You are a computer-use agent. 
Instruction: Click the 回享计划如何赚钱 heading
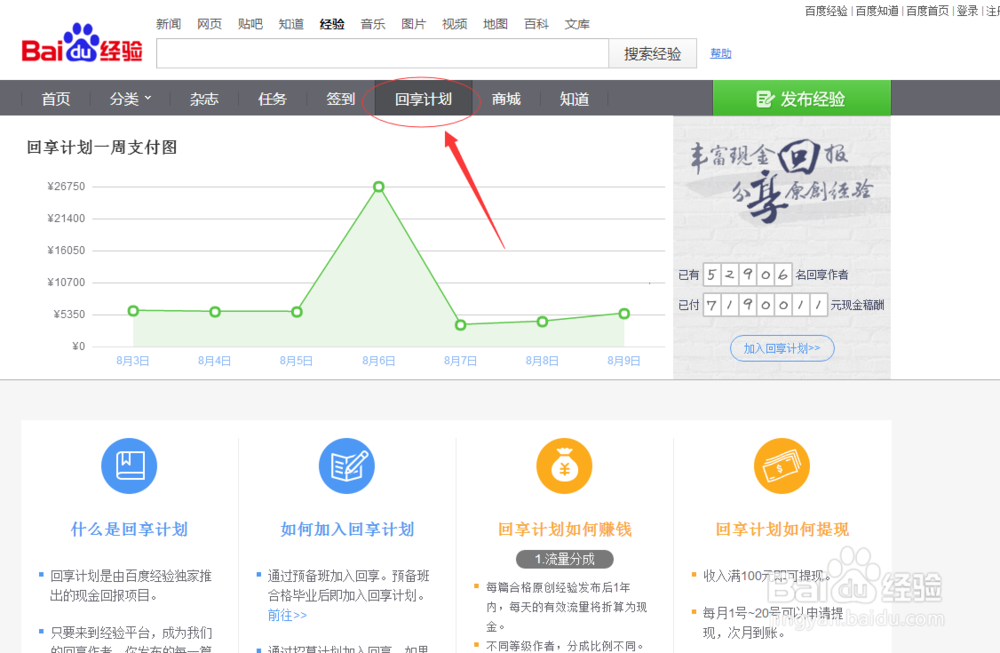pyautogui.click(x=564, y=529)
